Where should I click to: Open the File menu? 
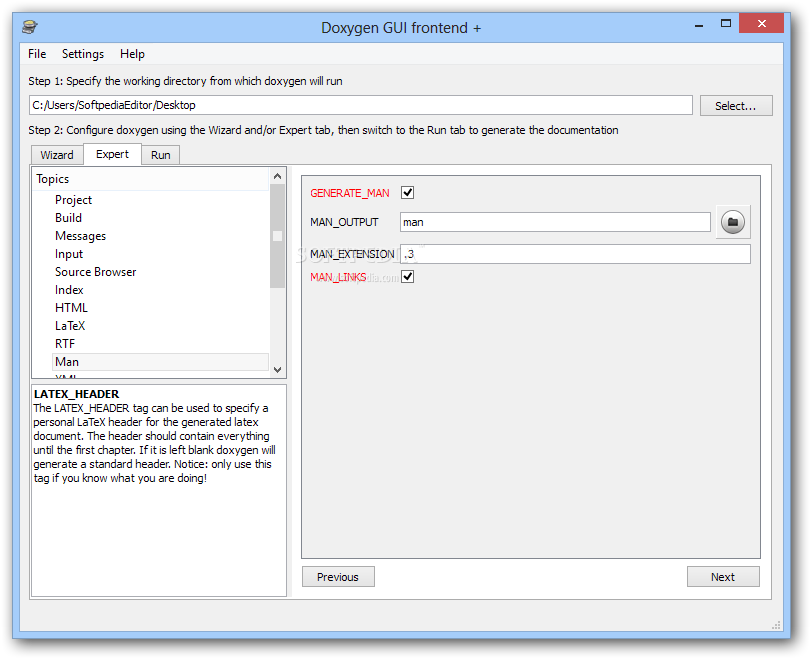coord(37,54)
